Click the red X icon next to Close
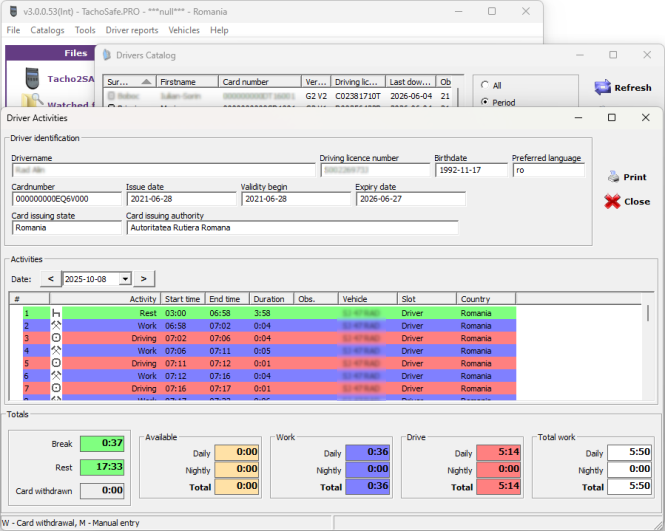 coord(612,201)
